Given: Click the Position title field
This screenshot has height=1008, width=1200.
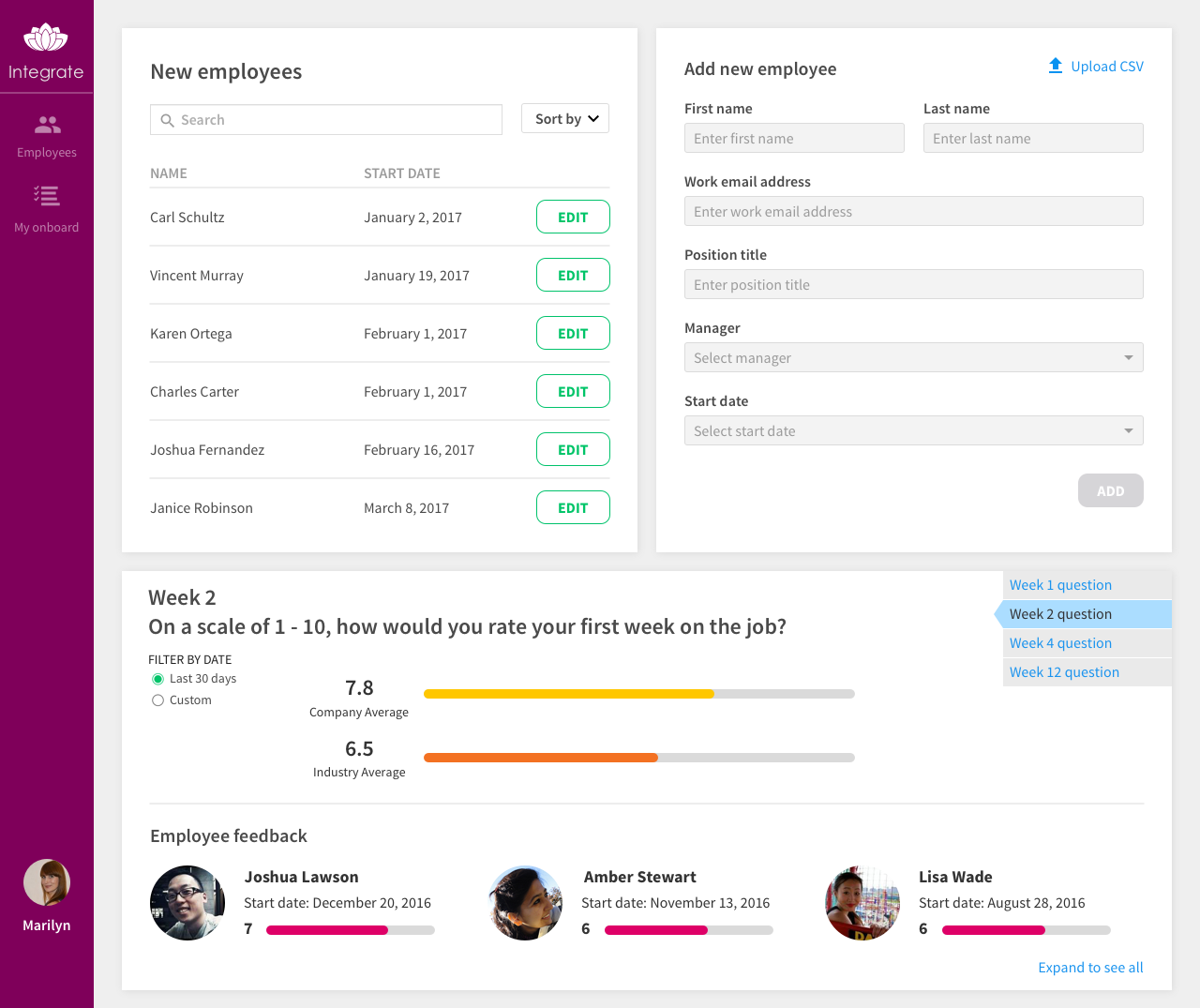Looking at the screenshot, I should 914,284.
